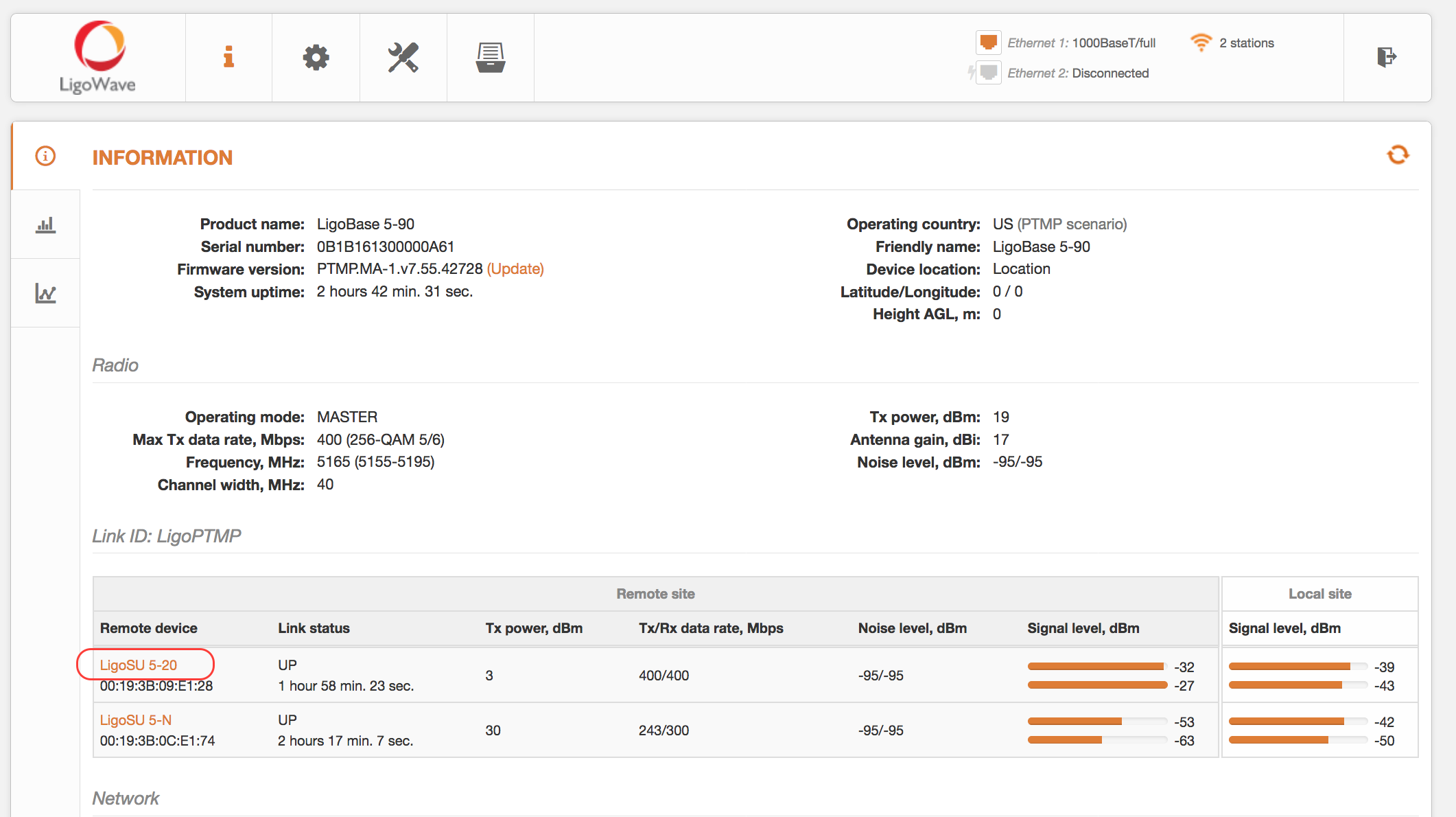Click the Remote device column header
The width and height of the screenshot is (1456, 817).
coord(149,628)
